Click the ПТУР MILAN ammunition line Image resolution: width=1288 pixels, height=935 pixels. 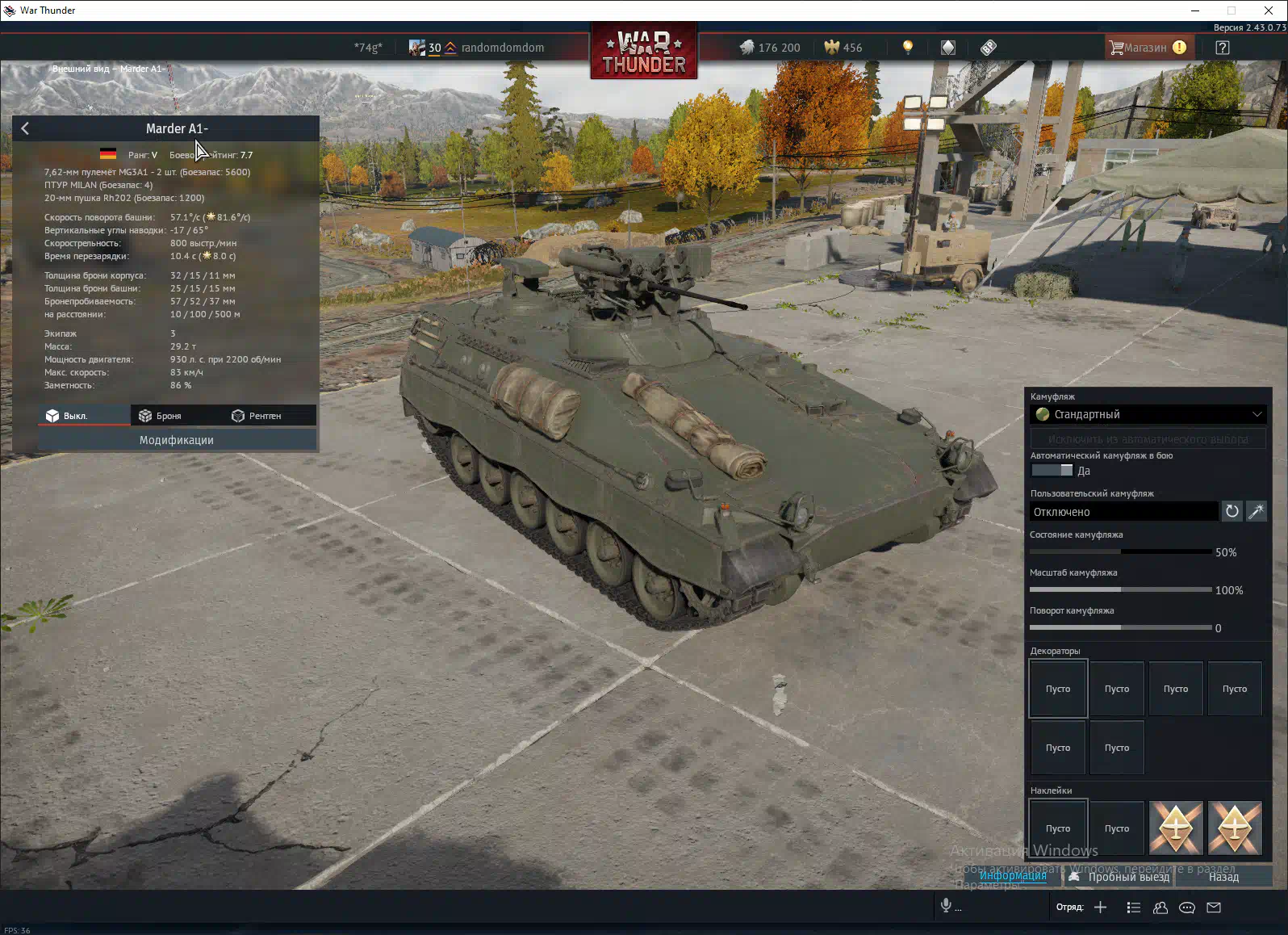pyautogui.click(x=98, y=185)
